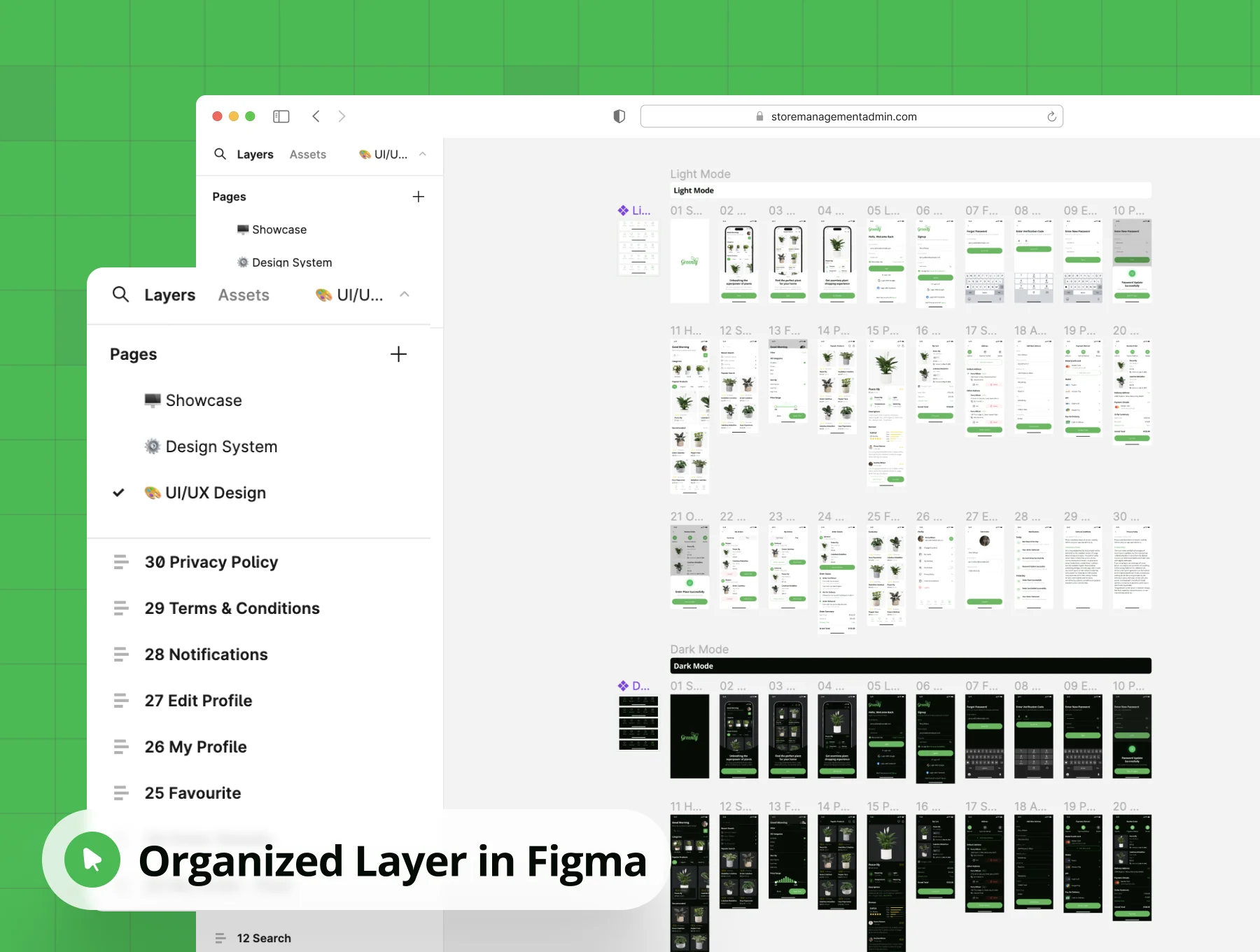Go back with the browser's back arrow
The width and height of the screenshot is (1260, 952).
[316, 116]
